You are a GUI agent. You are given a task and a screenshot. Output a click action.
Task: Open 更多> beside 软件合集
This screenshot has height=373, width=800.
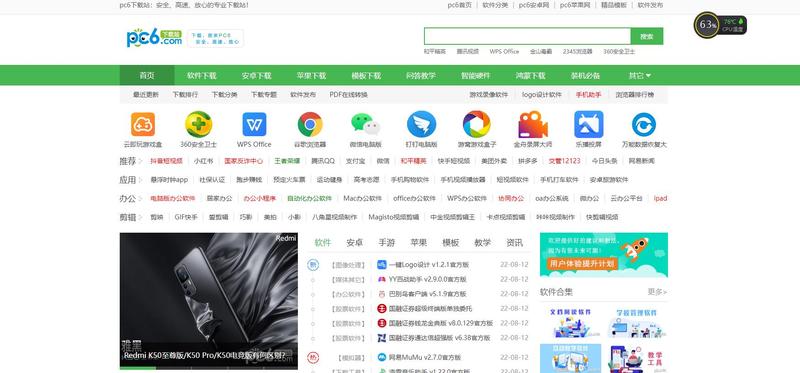(x=657, y=292)
